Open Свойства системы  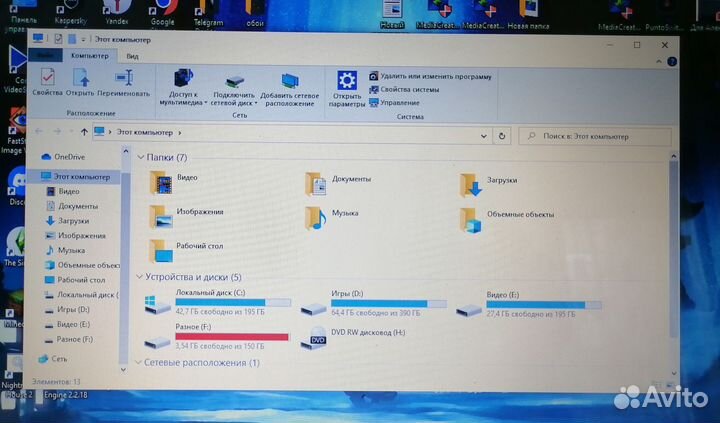point(405,90)
